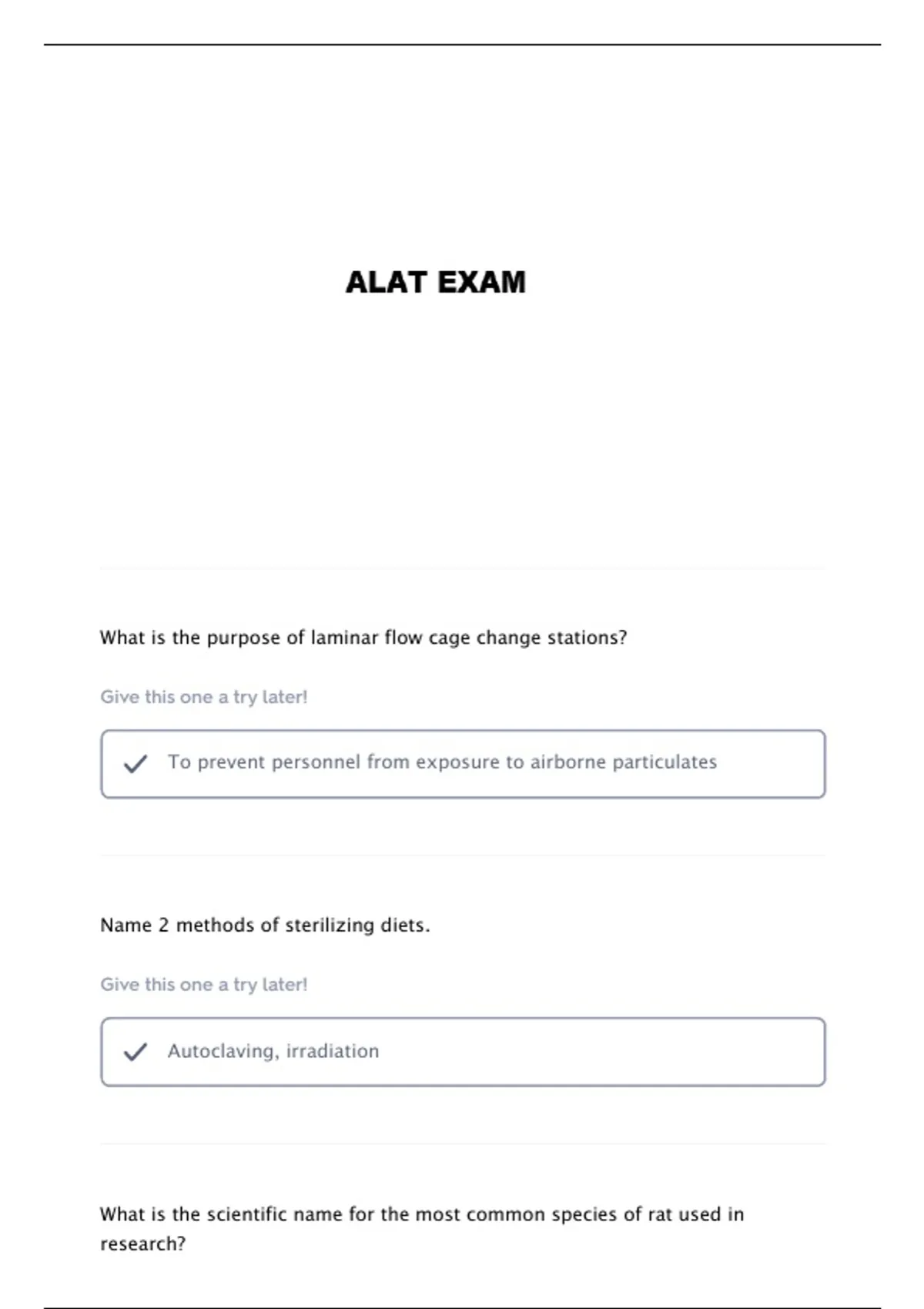Select the ALAT EXAM title heading
The height and width of the screenshot is (1309, 924).
click(436, 282)
